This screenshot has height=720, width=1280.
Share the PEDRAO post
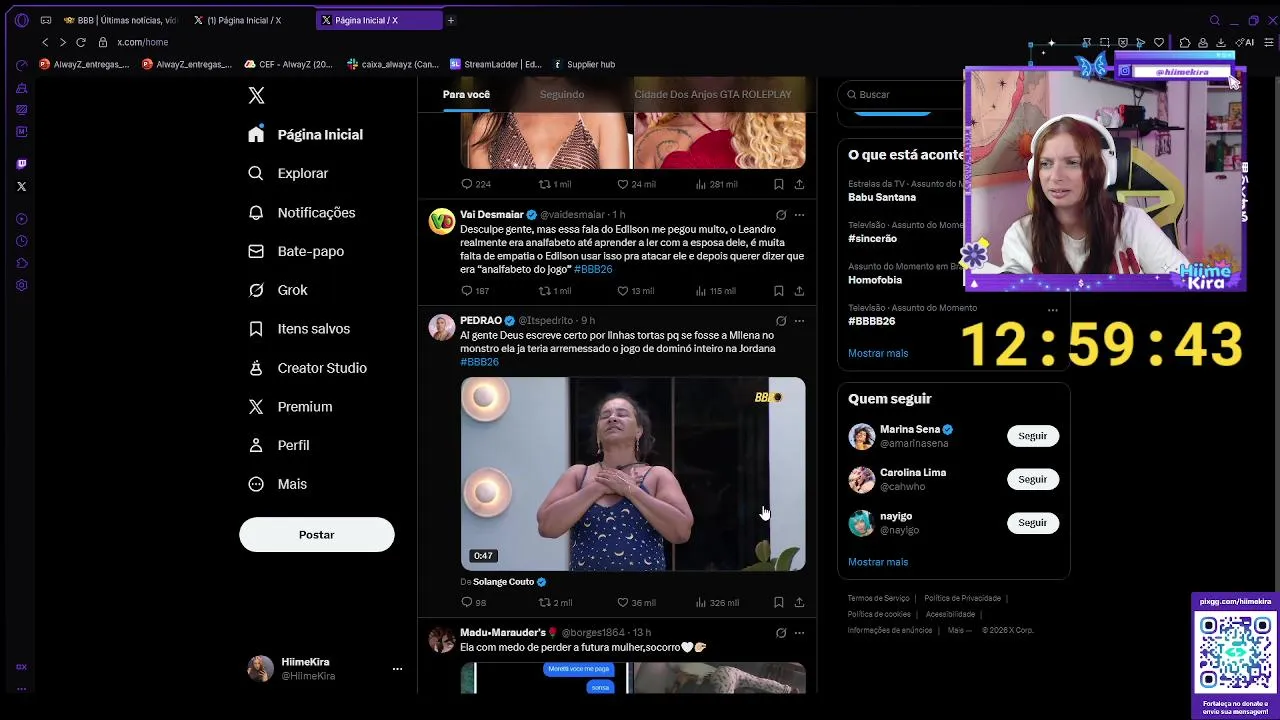[x=799, y=602]
